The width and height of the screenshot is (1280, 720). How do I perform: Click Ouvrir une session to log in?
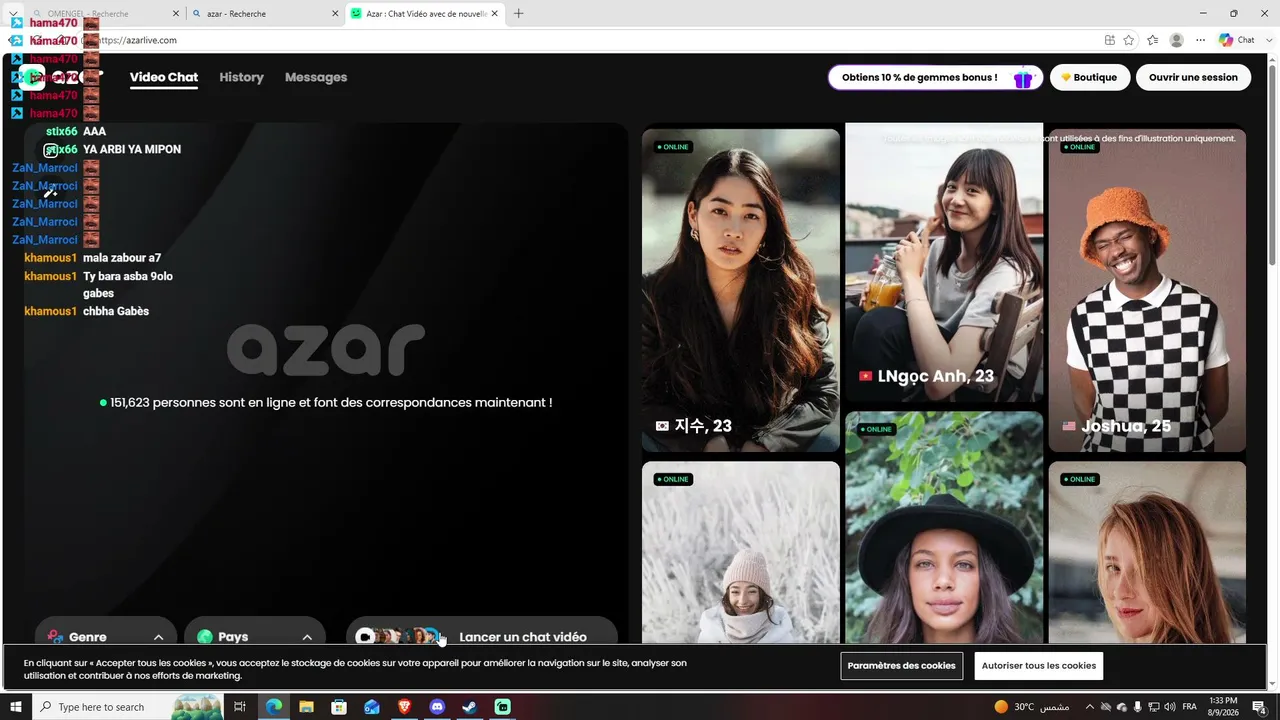click(1193, 78)
